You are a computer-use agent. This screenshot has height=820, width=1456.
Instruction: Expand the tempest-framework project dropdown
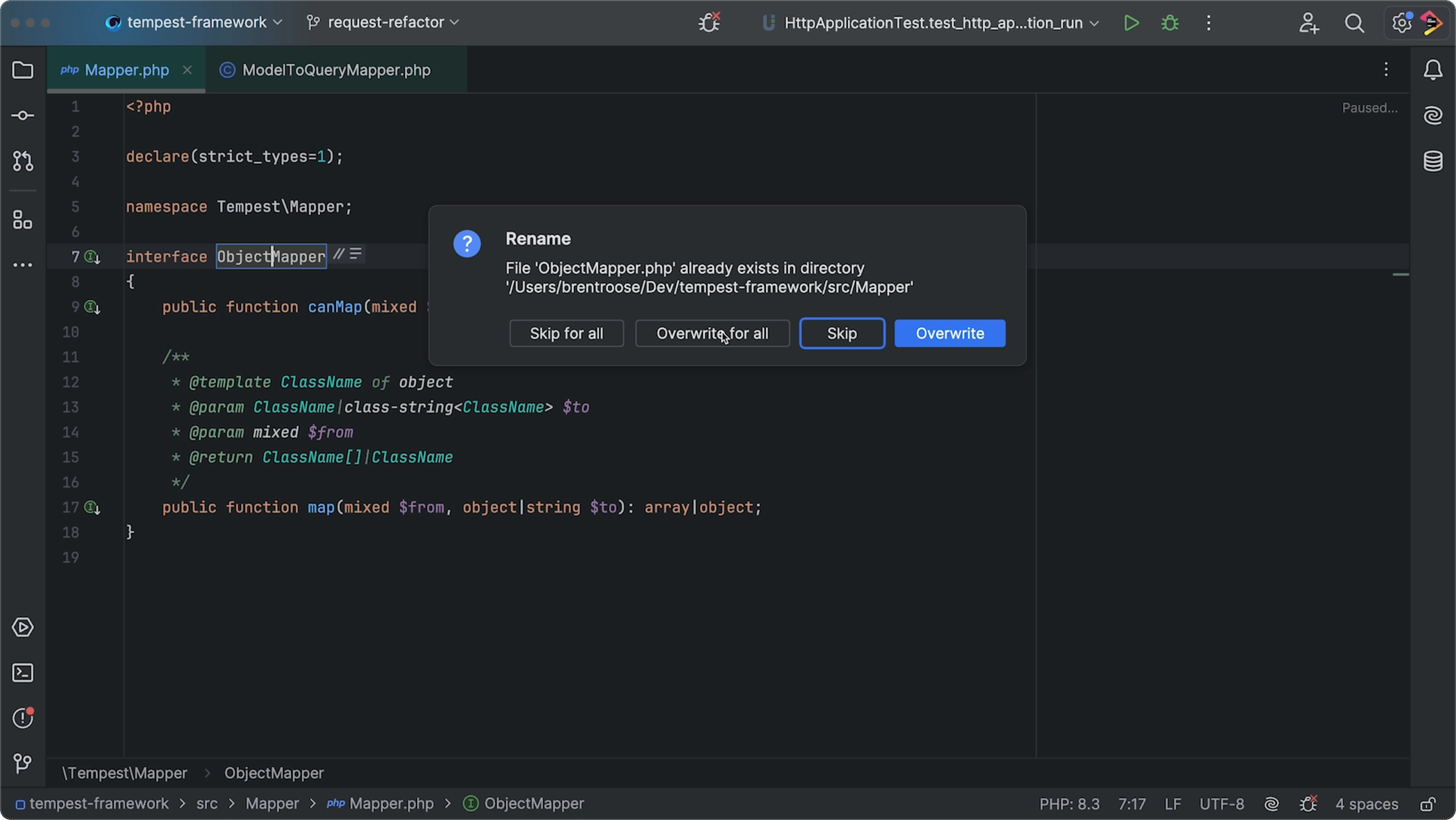(x=194, y=23)
